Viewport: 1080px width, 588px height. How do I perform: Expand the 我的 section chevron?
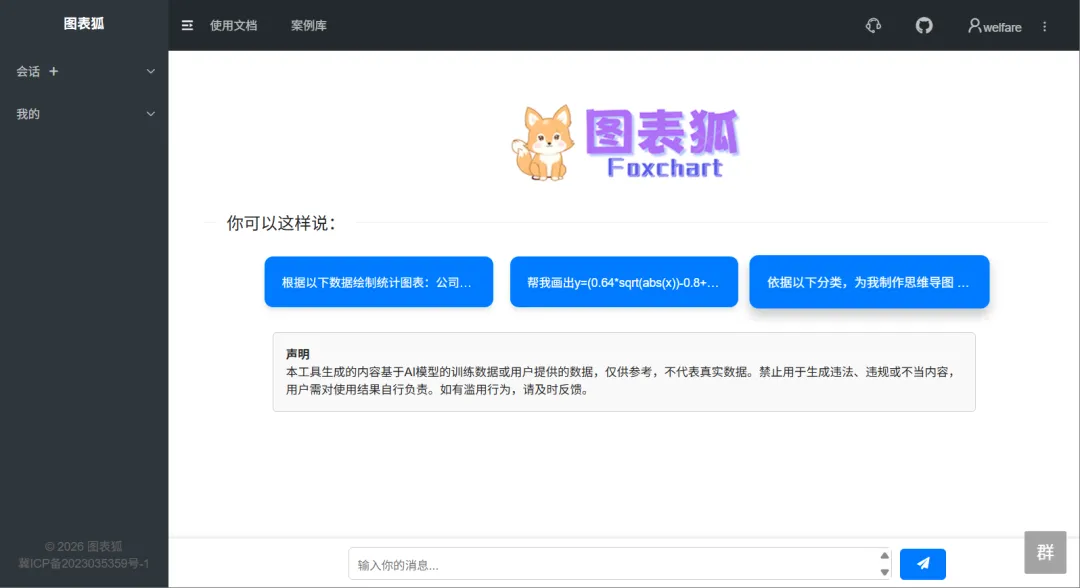click(150, 114)
